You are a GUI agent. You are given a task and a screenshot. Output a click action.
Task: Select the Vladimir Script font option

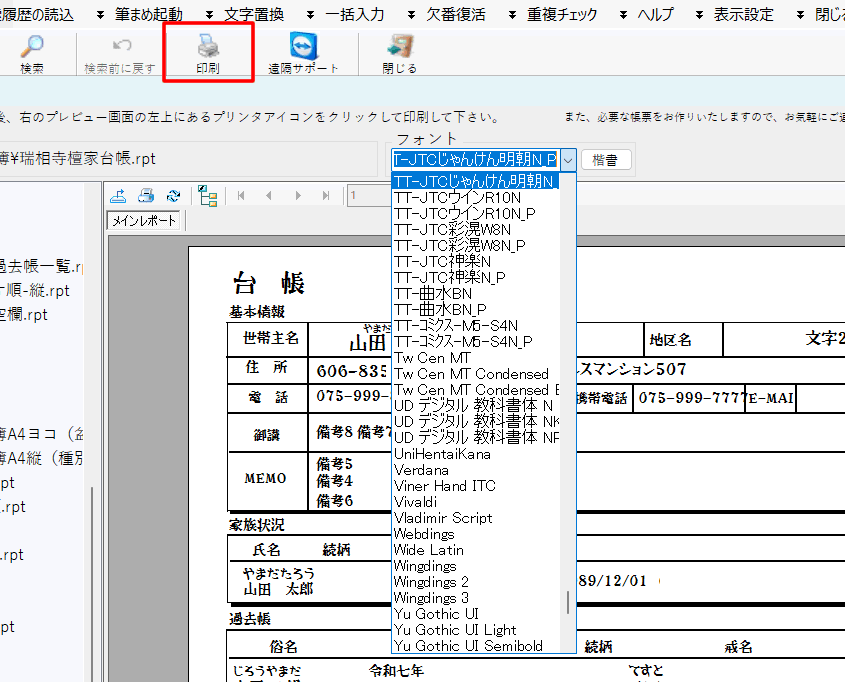[x=443, y=518]
